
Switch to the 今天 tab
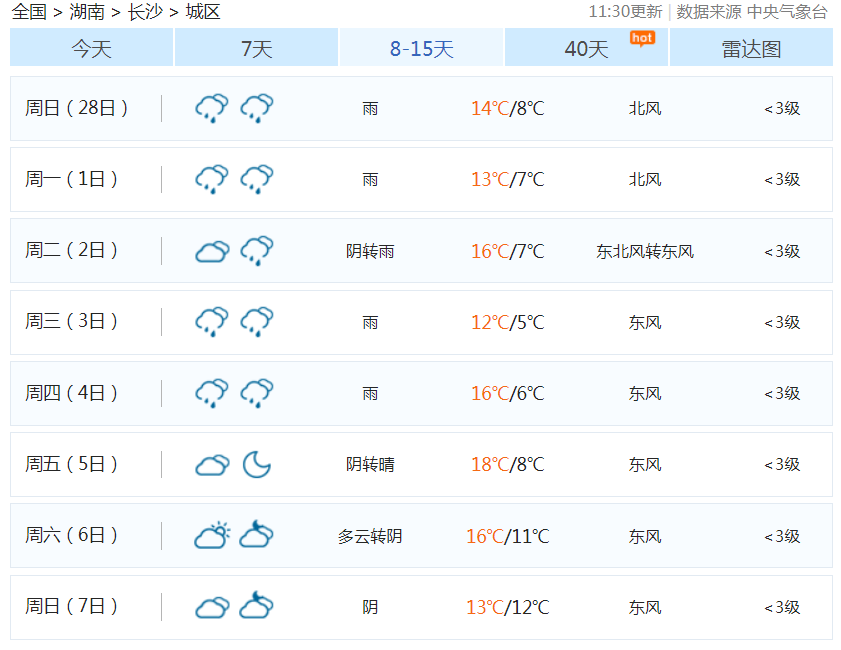click(91, 47)
